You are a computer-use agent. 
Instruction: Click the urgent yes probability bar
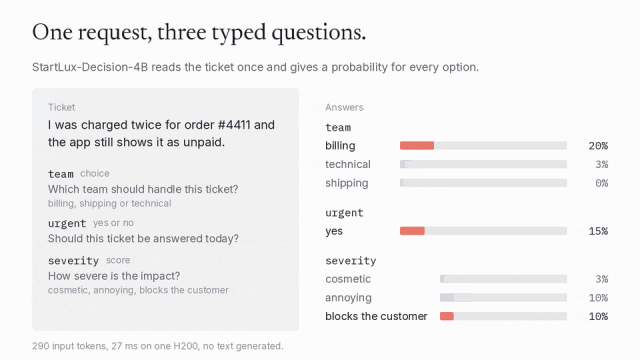tap(483, 231)
